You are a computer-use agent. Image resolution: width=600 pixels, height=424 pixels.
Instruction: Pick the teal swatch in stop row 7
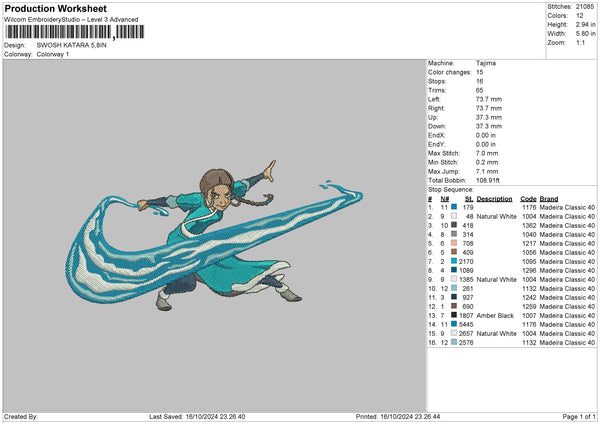coord(454,261)
